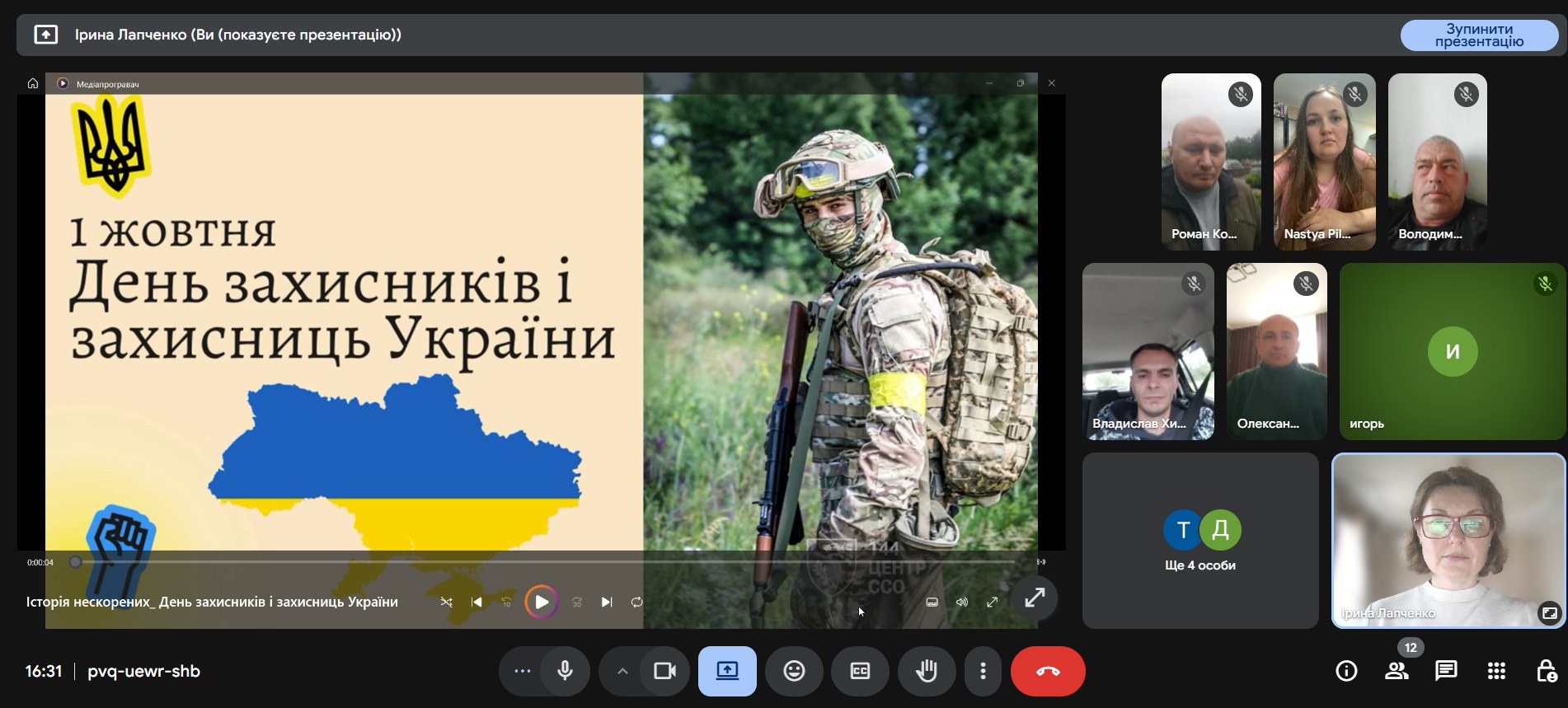Open chat with everyone panel
The image size is (1568, 708).
click(1446, 671)
